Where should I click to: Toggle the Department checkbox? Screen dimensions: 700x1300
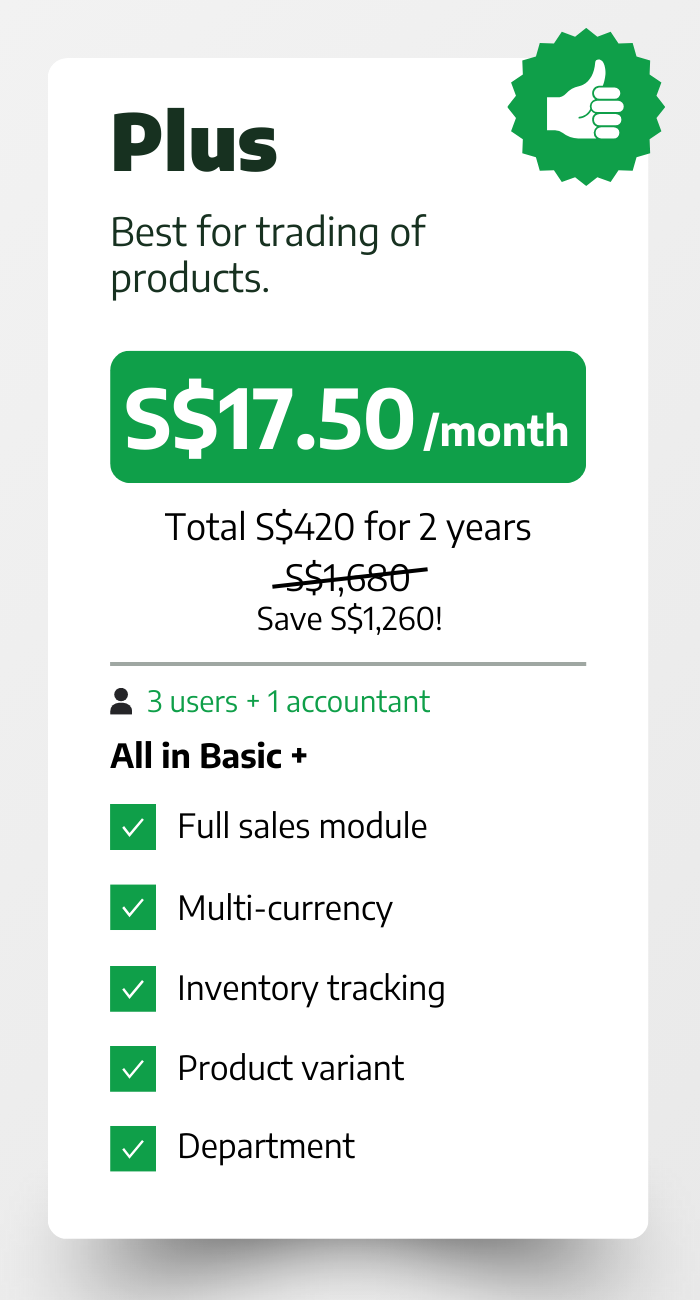[133, 1147]
